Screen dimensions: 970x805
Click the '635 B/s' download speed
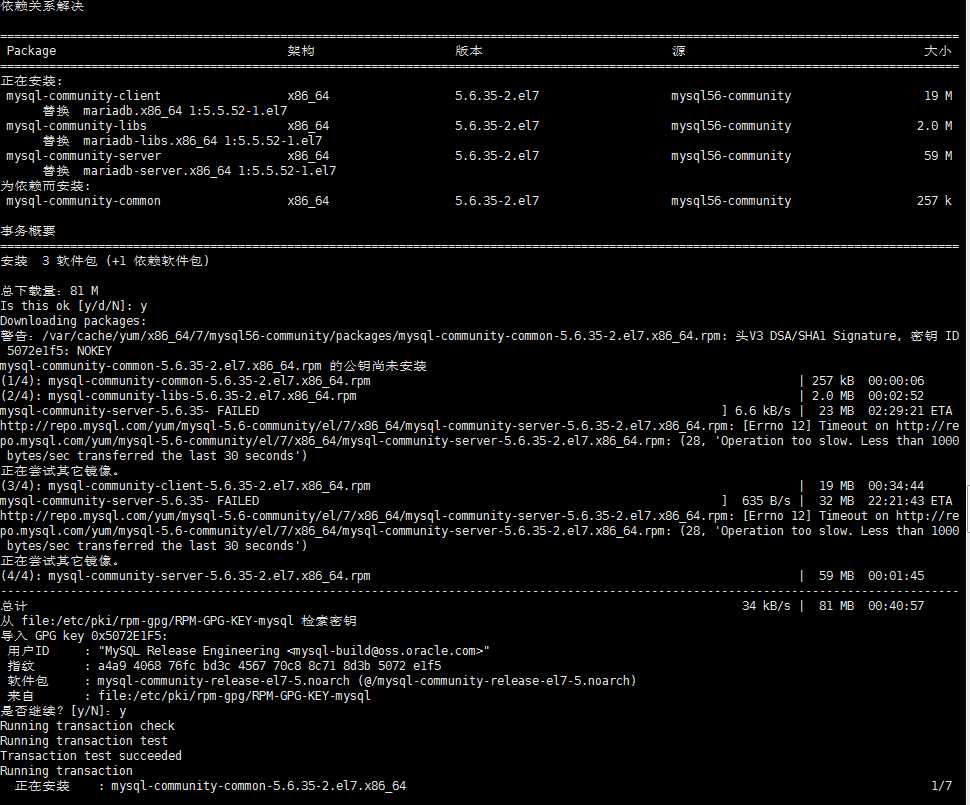766,501
